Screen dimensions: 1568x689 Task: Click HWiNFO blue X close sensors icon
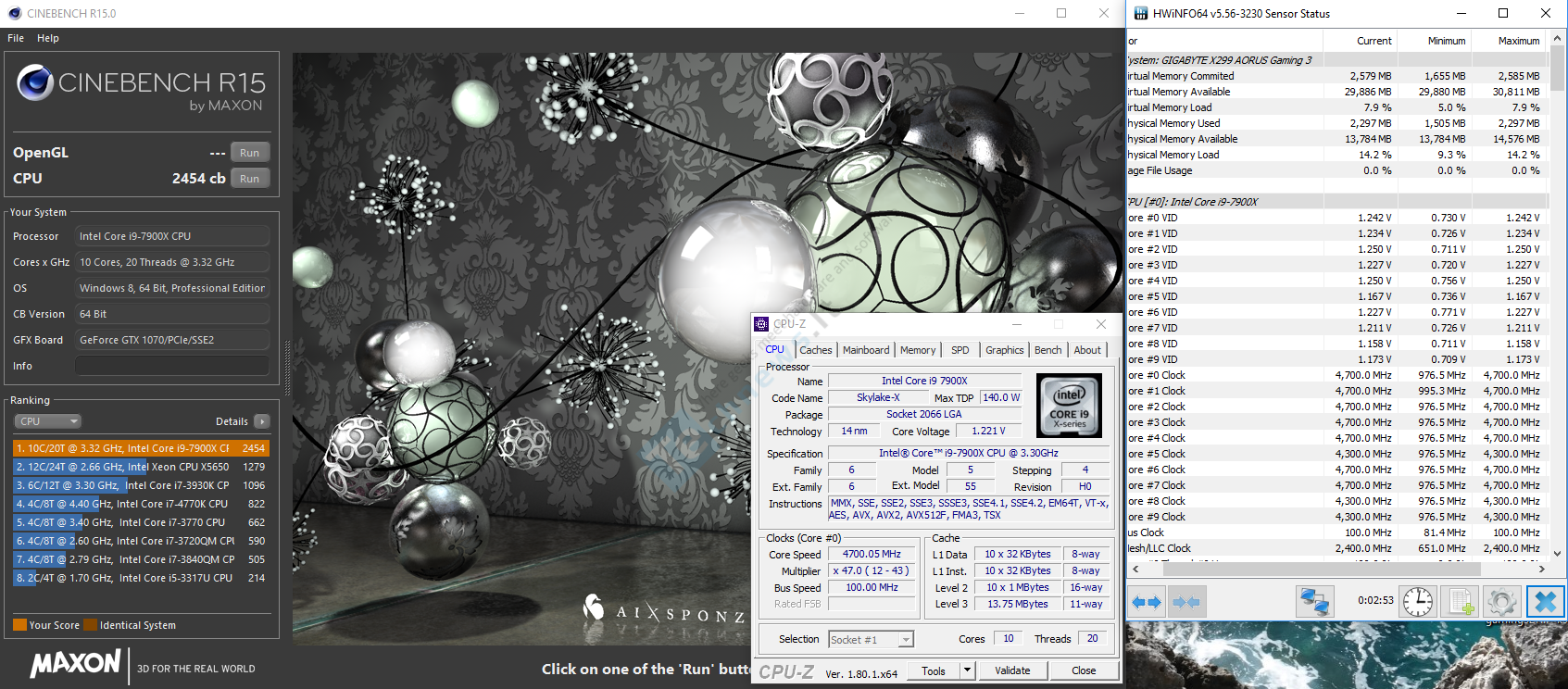(1545, 602)
